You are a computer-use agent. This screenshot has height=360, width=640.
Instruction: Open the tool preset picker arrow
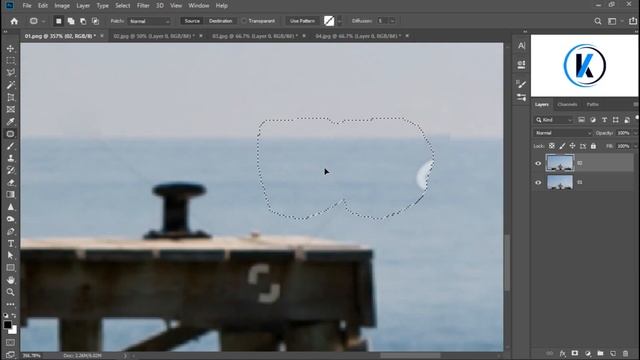tap(43, 21)
